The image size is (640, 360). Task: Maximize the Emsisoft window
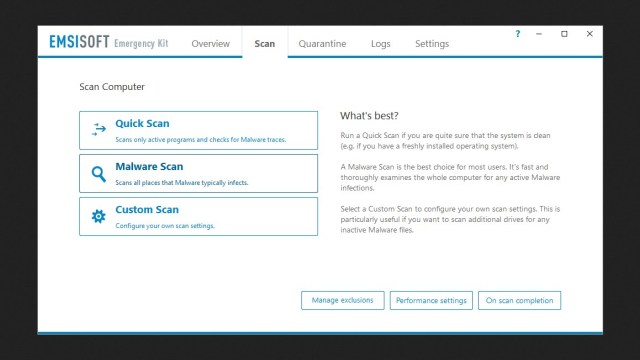(564, 34)
